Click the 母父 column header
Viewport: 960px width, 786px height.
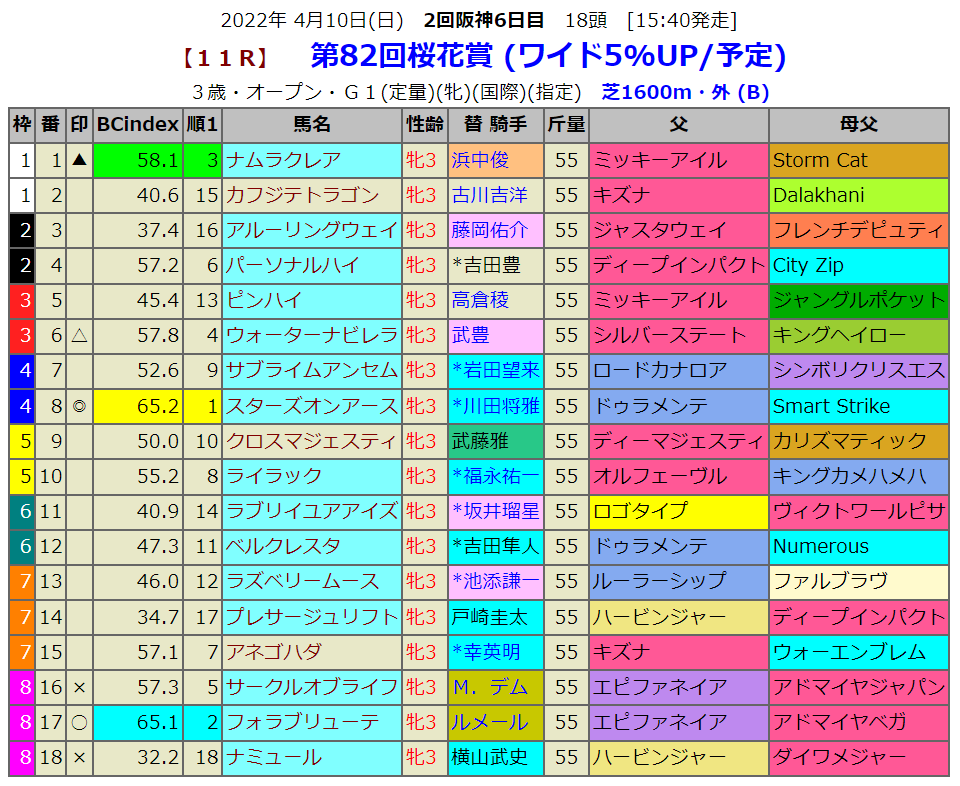click(x=858, y=125)
